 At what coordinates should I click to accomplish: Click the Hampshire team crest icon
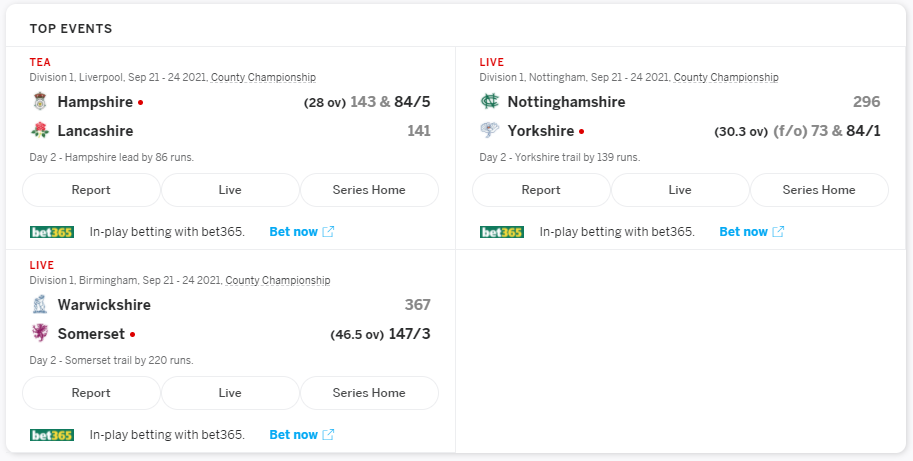(x=40, y=101)
